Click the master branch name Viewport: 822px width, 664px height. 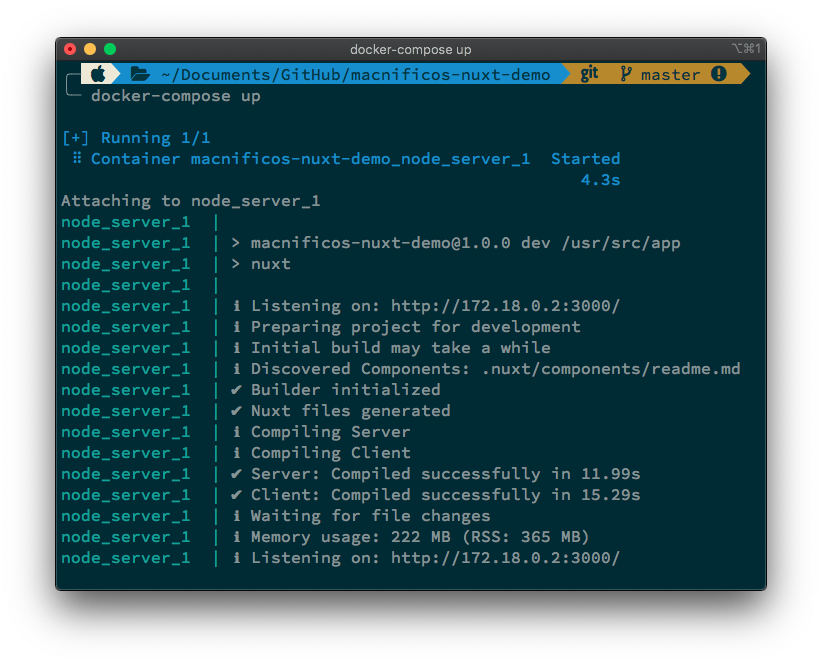click(x=670, y=75)
